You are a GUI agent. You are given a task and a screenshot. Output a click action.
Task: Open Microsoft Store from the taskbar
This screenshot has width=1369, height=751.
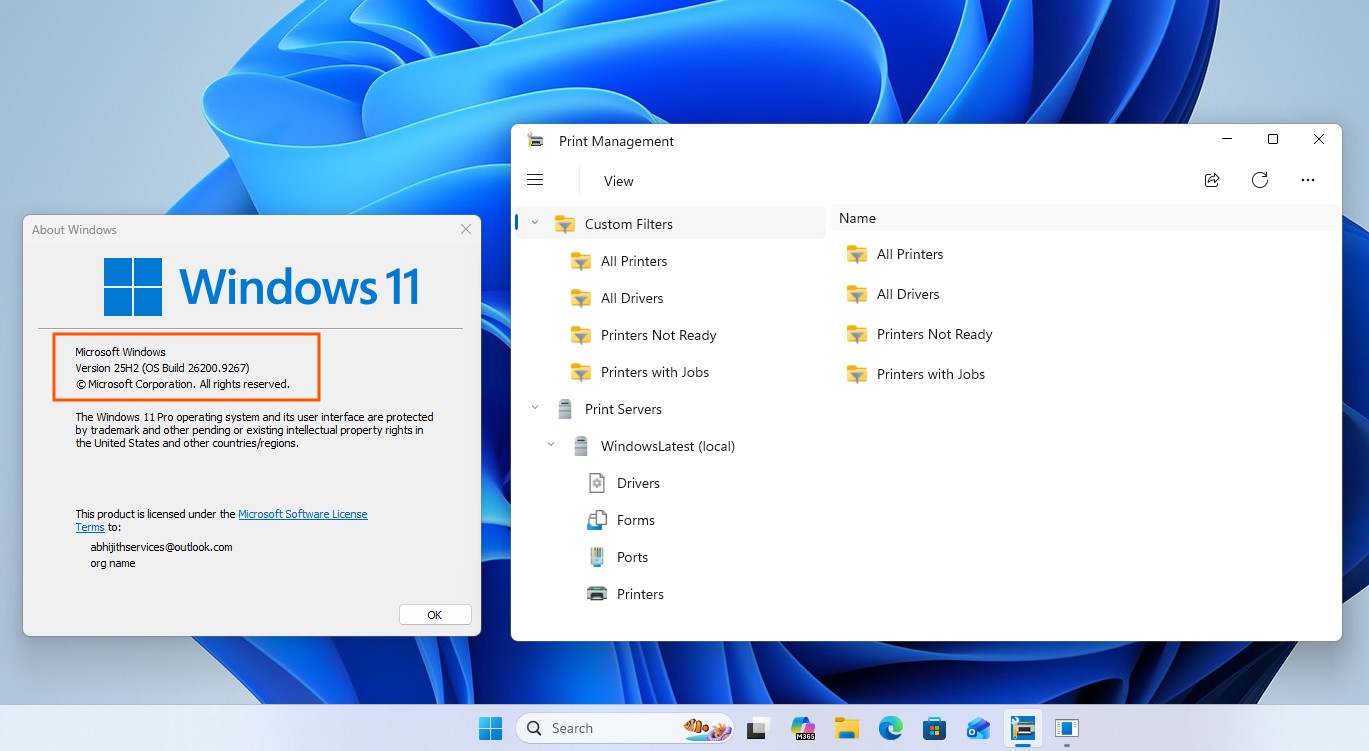click(934, 728)
